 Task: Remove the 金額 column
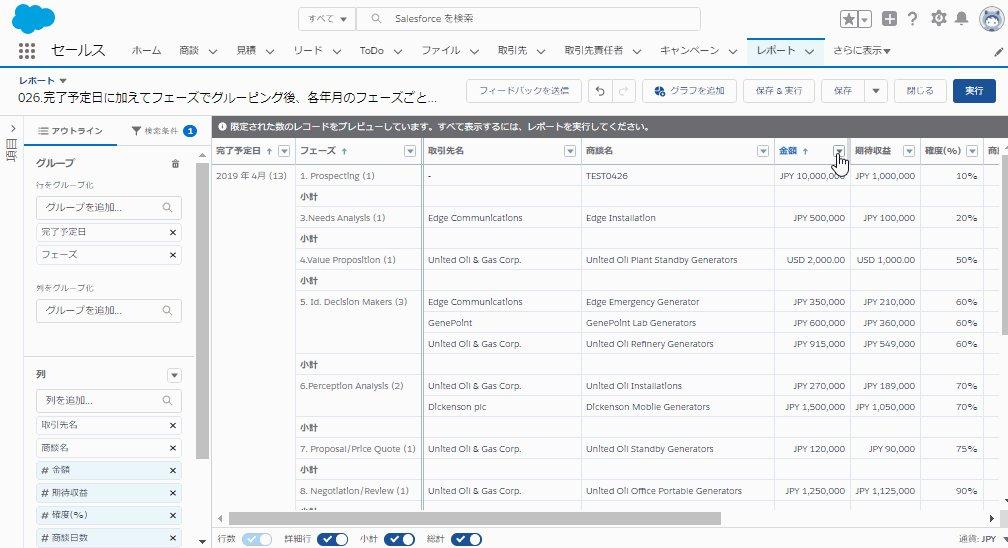pyautogui.click(x=172, y=470)
